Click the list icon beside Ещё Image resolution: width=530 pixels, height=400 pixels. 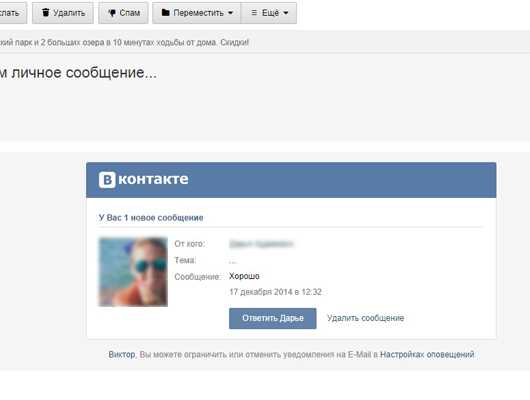pyautogui.click(x=254, y=13)
